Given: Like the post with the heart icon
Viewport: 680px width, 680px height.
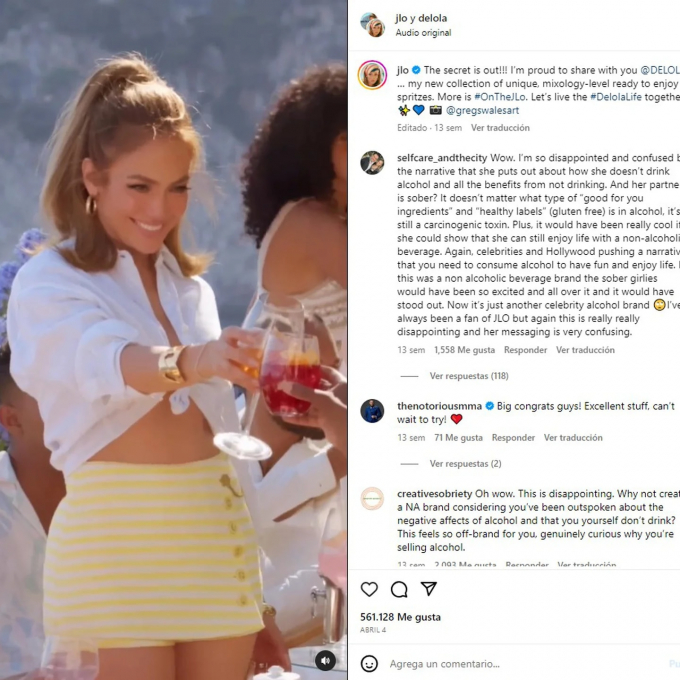Looking at the screenshot, I should (x=369, y=589).
